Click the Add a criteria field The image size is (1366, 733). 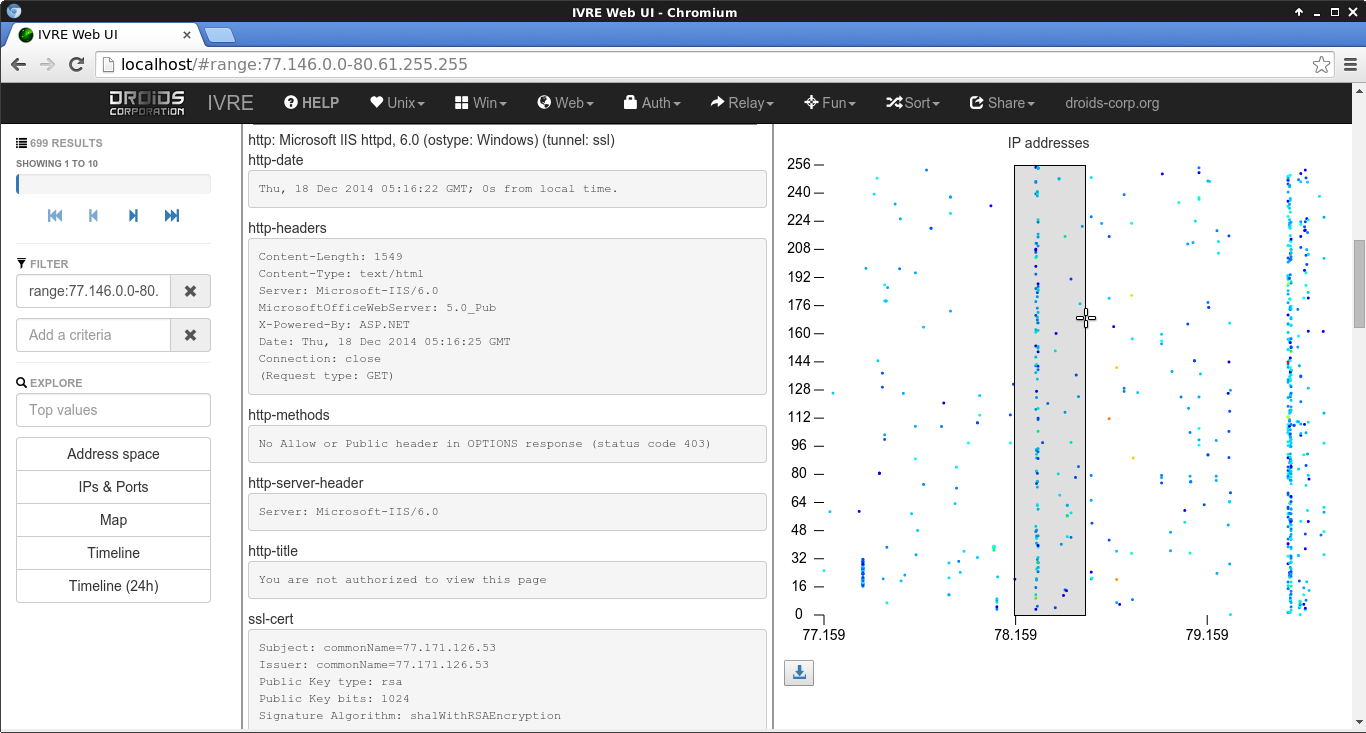(94, 335)
